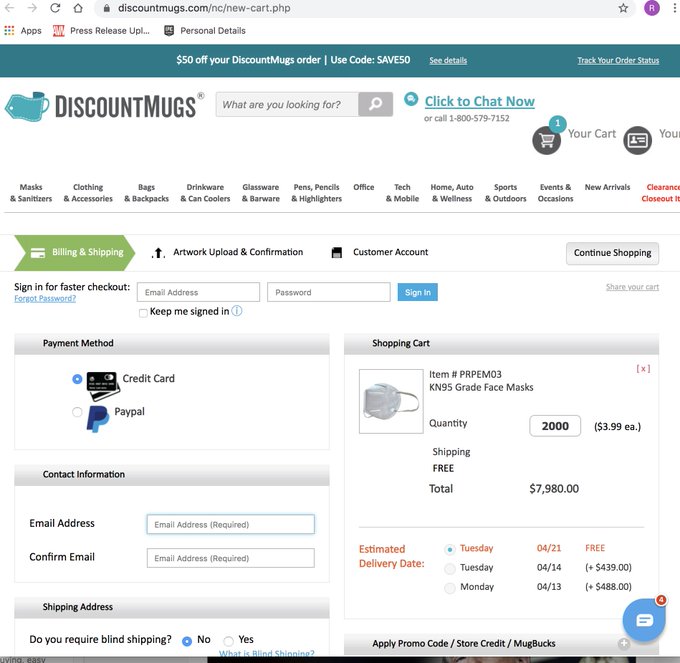Focus the Confirm Email field

[231, 558]
